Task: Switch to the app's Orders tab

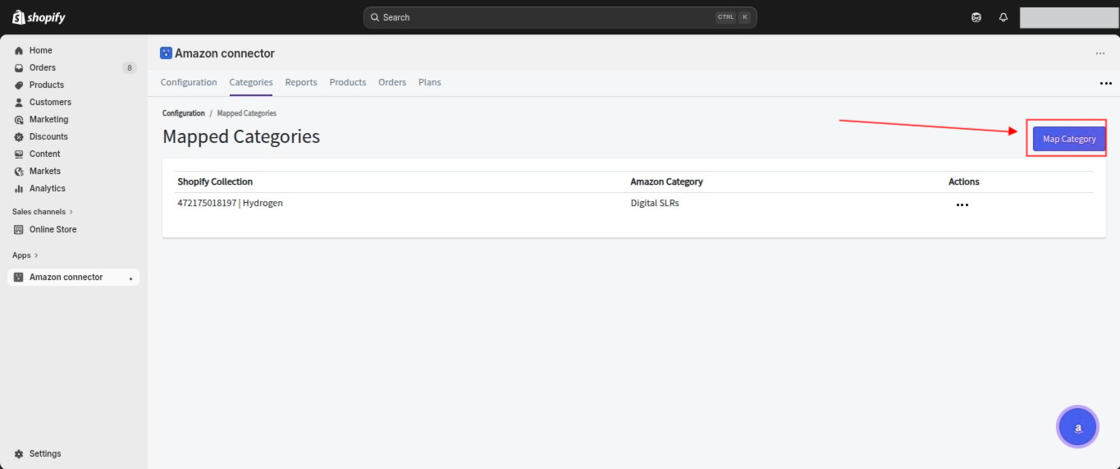Action: click(392, 82)
